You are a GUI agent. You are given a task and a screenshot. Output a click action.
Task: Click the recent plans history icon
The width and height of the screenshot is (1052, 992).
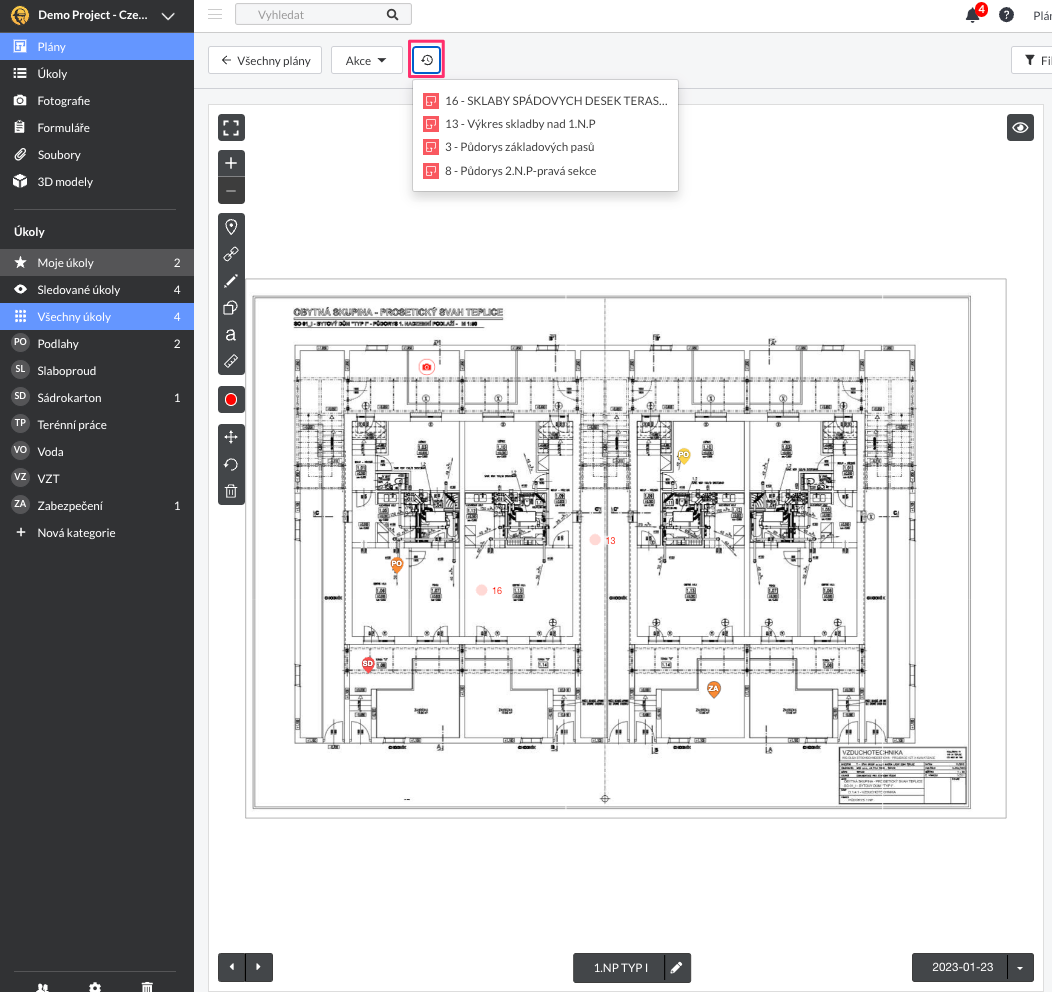pyautogui.click(x=427, y=61)
